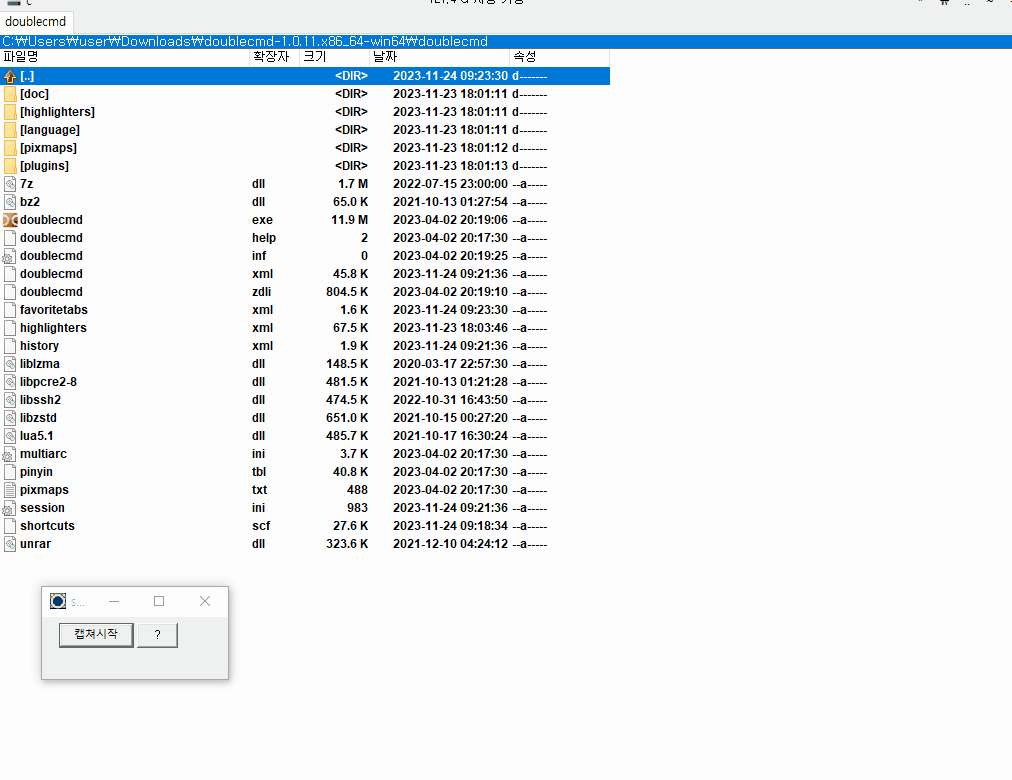The height and width of the screenshot is (780, 1012).
Task: Select the [..] parent directory row
Action: point(305,76)
